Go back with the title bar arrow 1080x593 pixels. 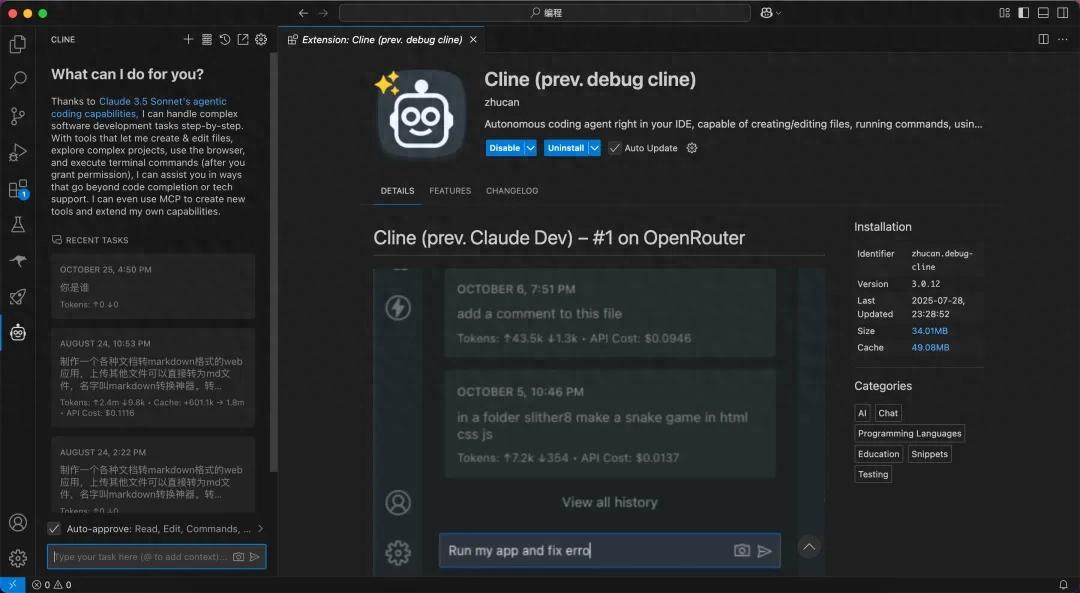pos(303,12)
